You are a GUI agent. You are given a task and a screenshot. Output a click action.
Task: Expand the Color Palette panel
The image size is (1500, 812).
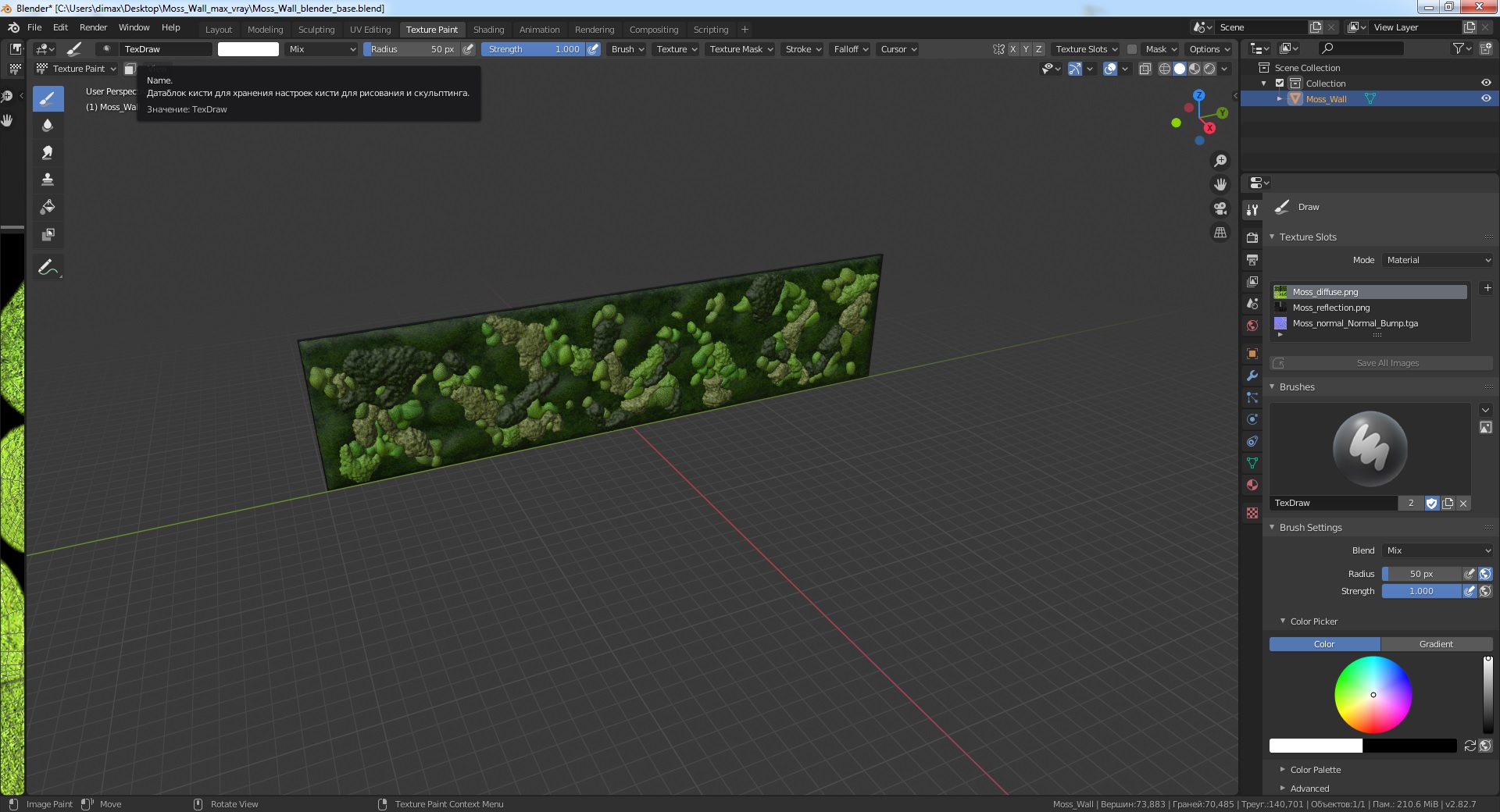(1315, 770)
